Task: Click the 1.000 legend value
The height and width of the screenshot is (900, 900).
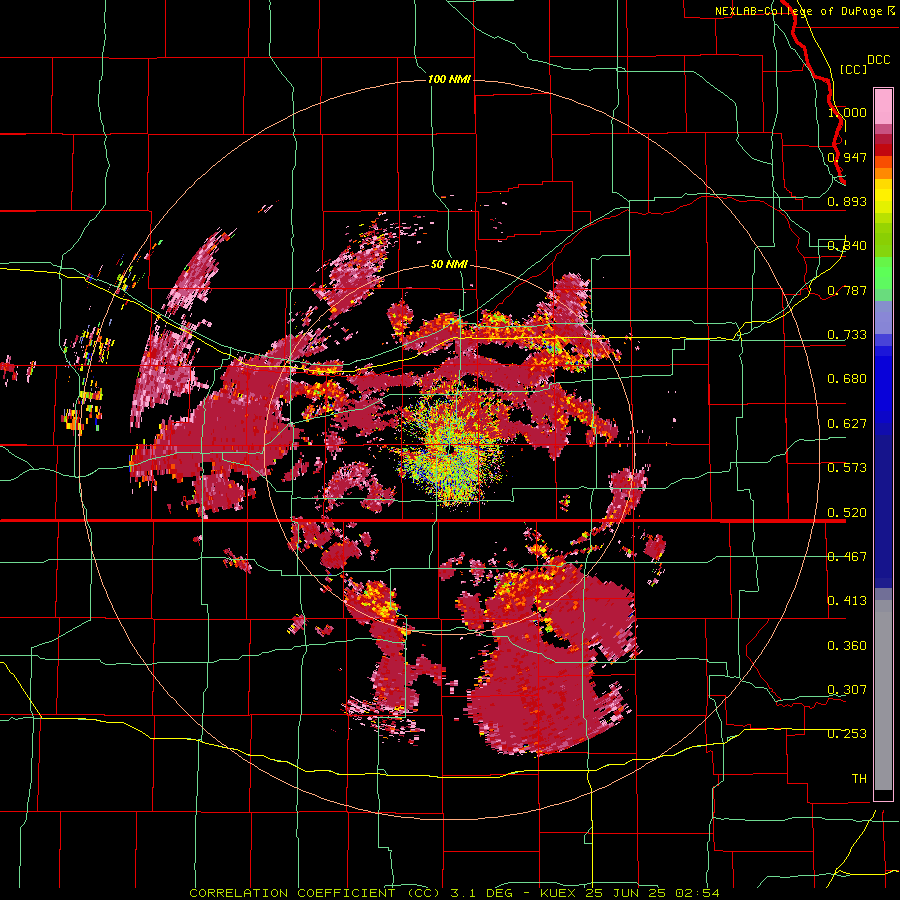Action: (x=847, y=112)
